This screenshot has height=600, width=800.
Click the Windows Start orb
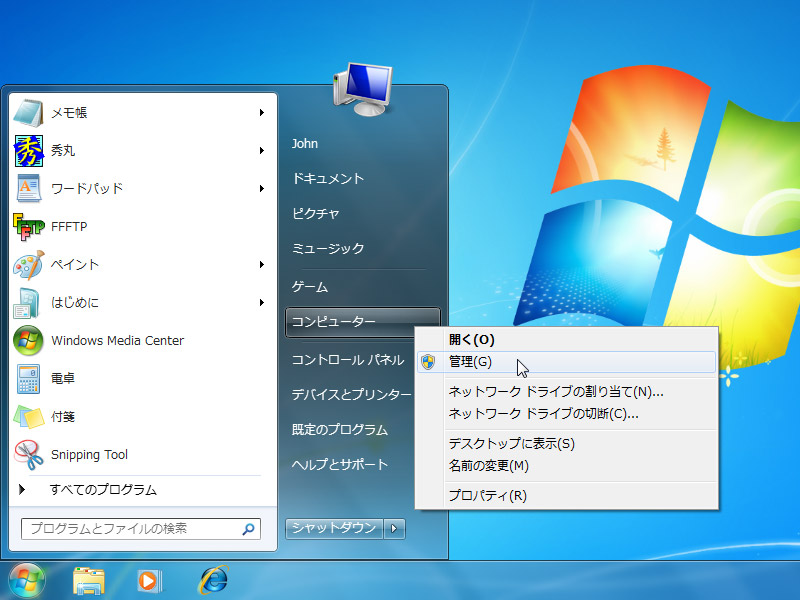tap(27, 581)
